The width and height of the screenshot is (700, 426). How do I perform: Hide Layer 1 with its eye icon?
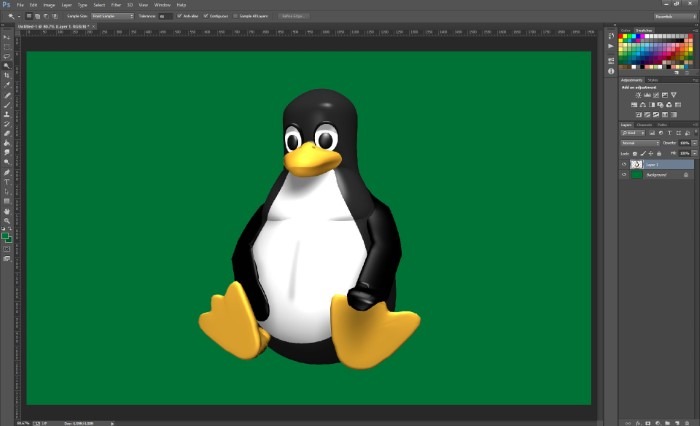coord(624,164)
